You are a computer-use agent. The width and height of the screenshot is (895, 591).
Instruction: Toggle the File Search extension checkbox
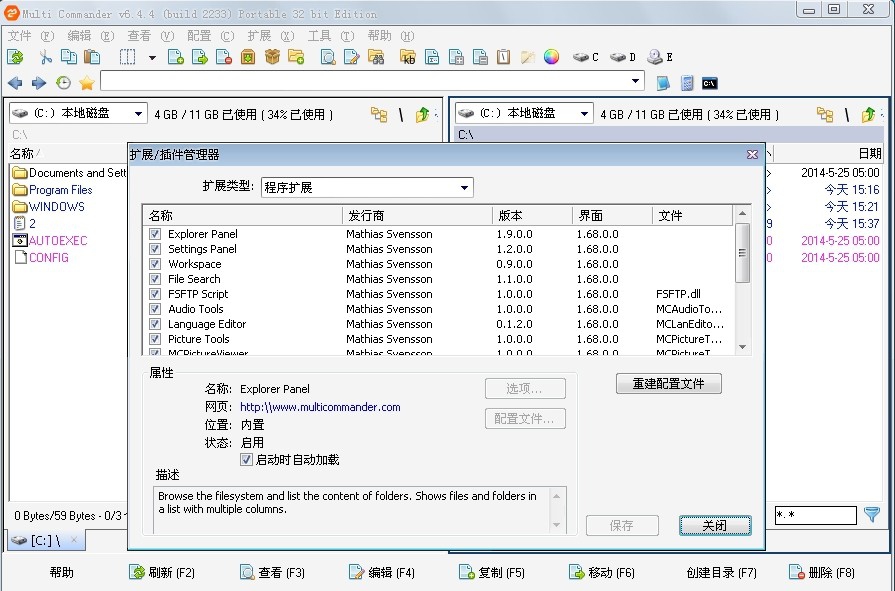(155, 279)
